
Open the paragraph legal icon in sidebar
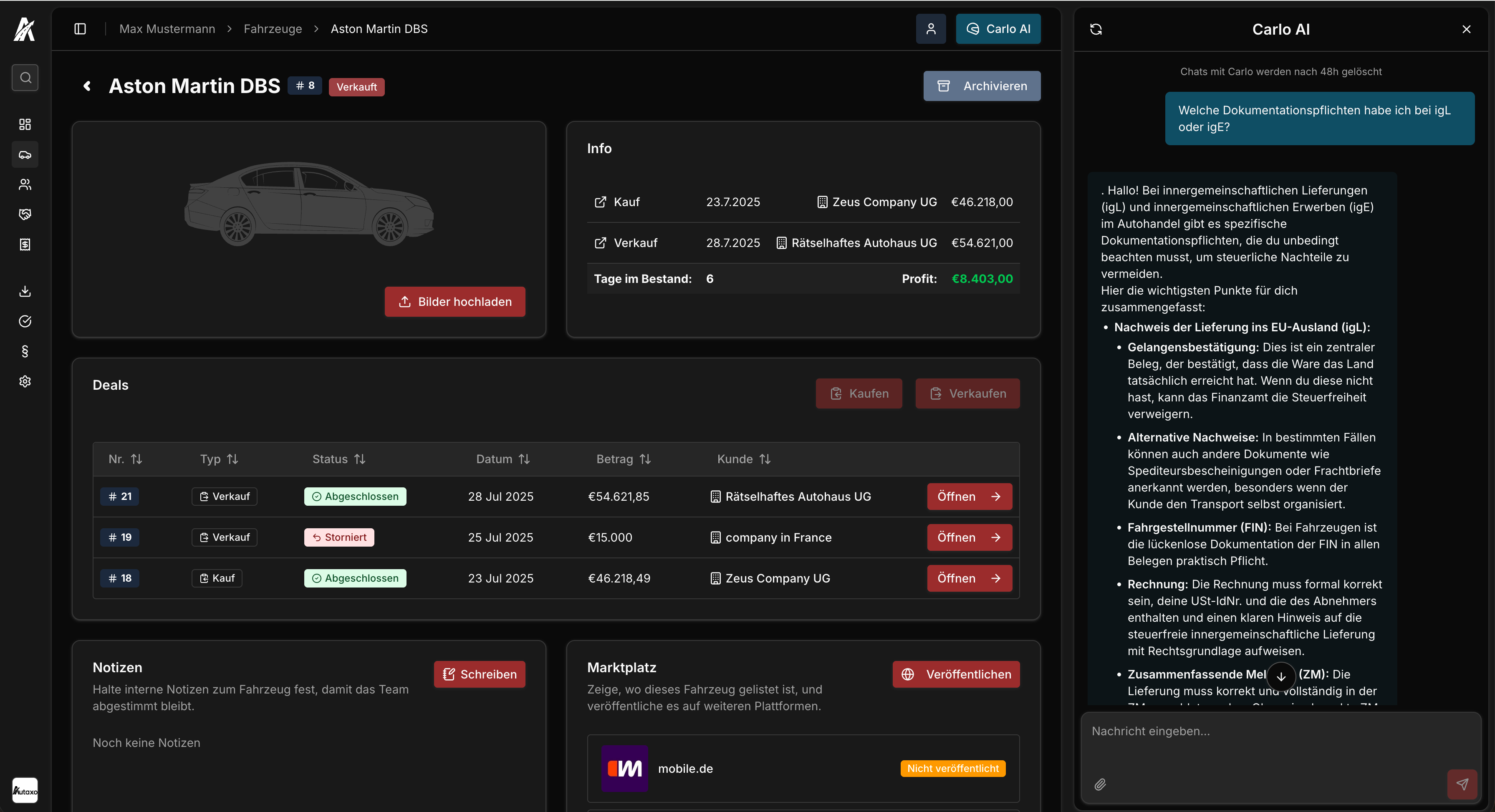[25, 351]
